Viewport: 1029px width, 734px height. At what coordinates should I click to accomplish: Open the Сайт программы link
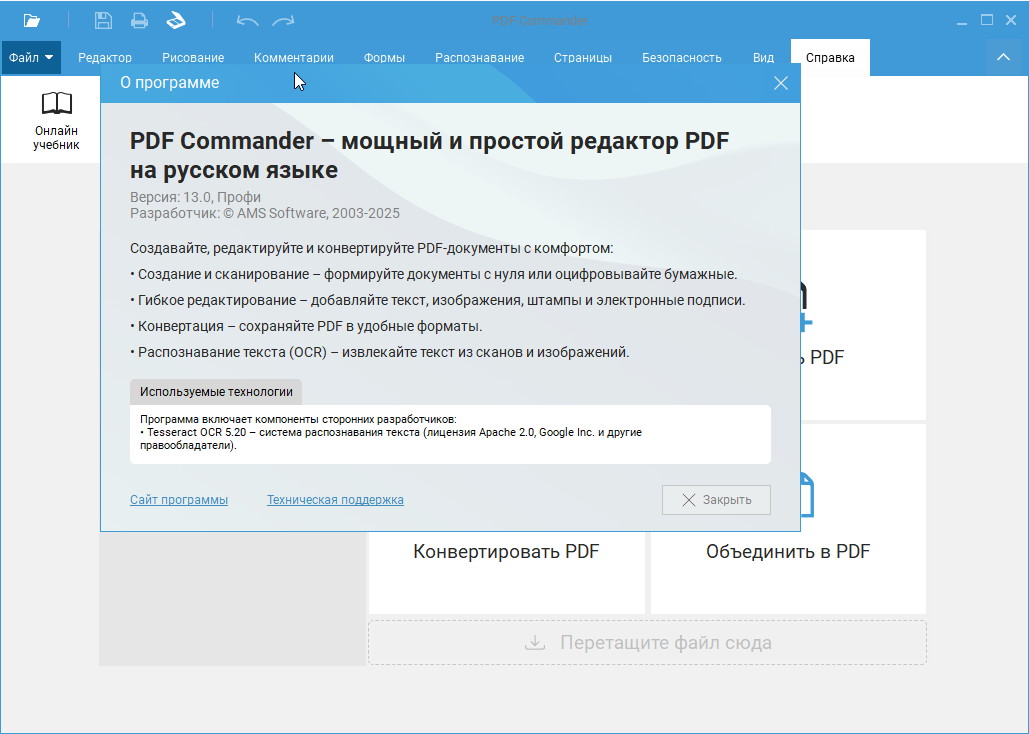point(179,500)
